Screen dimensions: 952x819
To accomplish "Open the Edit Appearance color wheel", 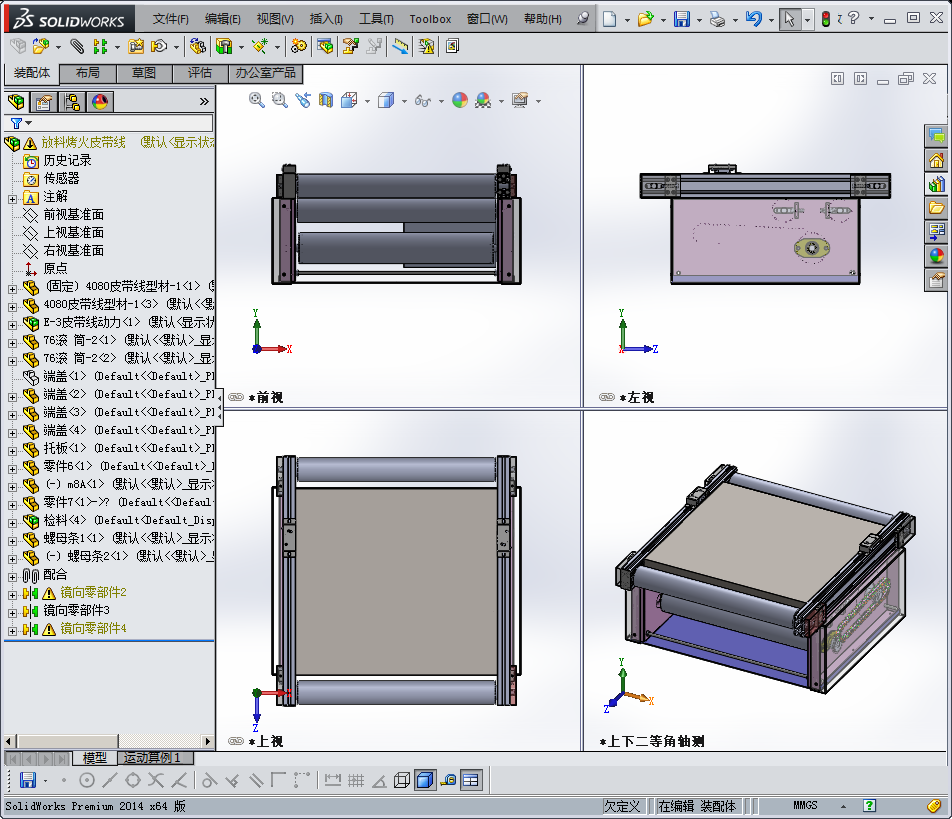I will coord(459,100).
